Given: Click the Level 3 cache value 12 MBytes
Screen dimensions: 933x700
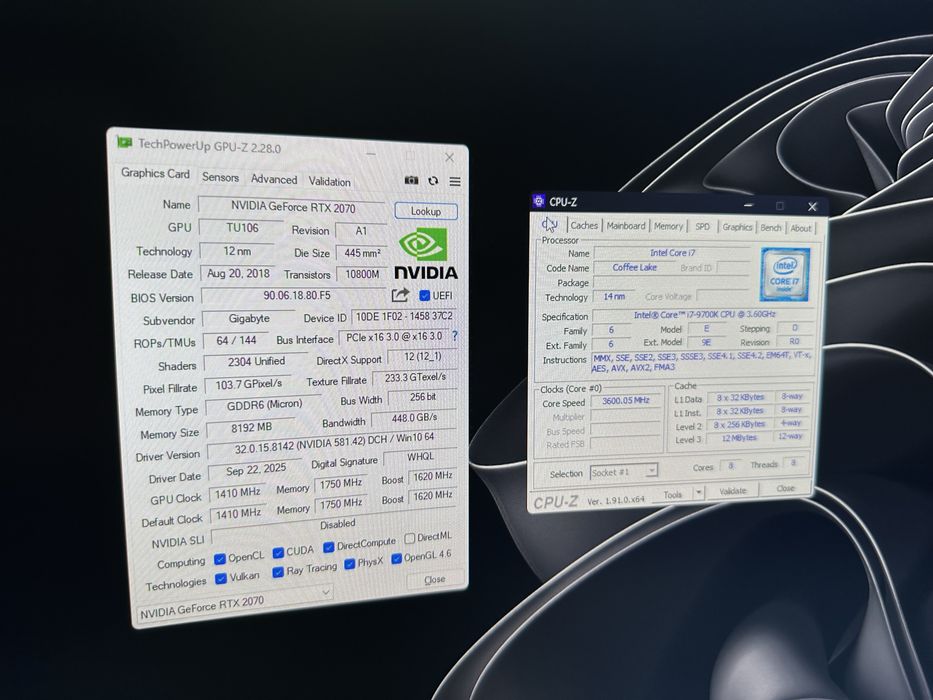Looking at the screenshot, I should tap(739, 438).
